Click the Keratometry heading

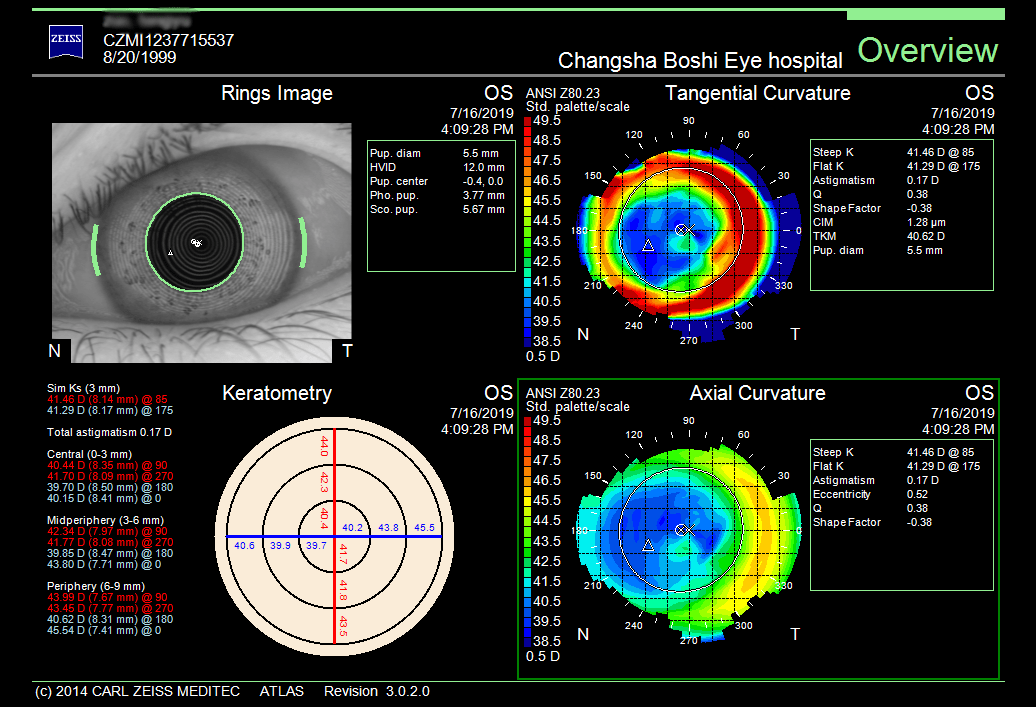coord(277,393)
